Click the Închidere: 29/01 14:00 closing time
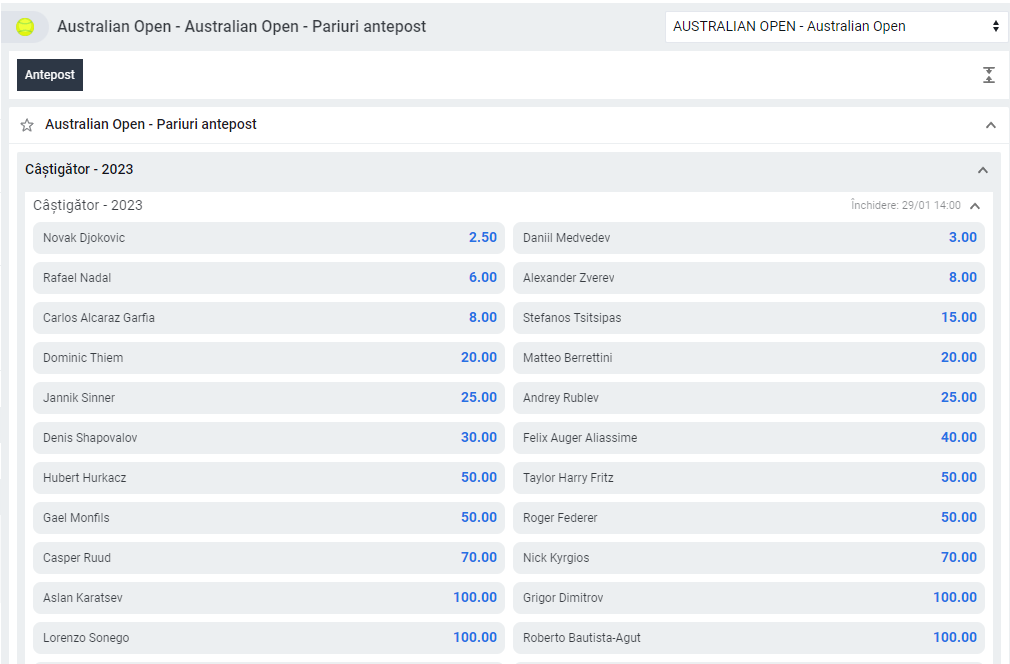The image size is (1010, 664). (x=906, y=205)
